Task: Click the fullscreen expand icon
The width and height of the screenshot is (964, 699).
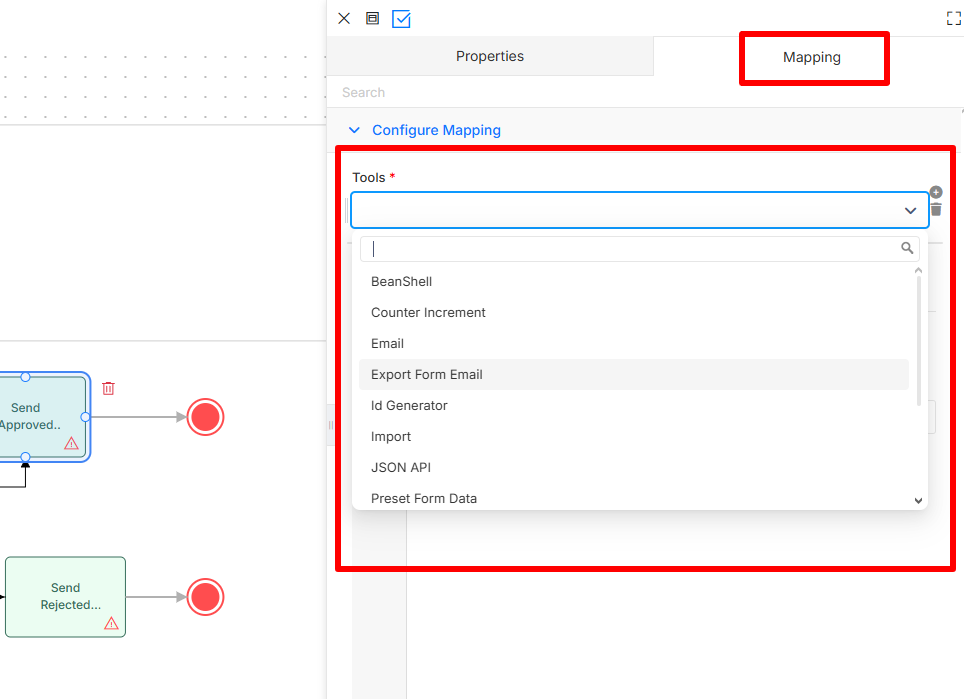Action: [x=954, y=19]
